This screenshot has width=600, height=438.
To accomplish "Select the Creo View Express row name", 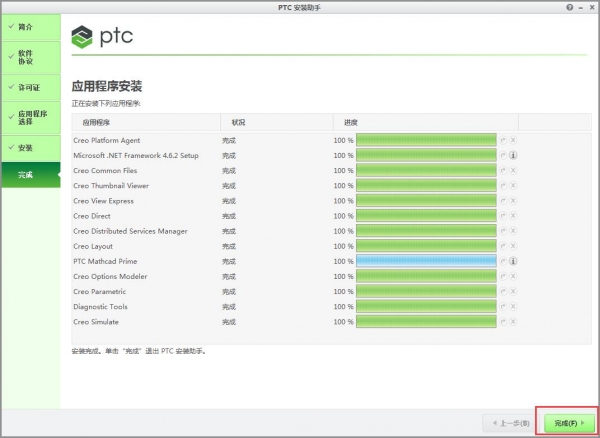I will point(104,201).
